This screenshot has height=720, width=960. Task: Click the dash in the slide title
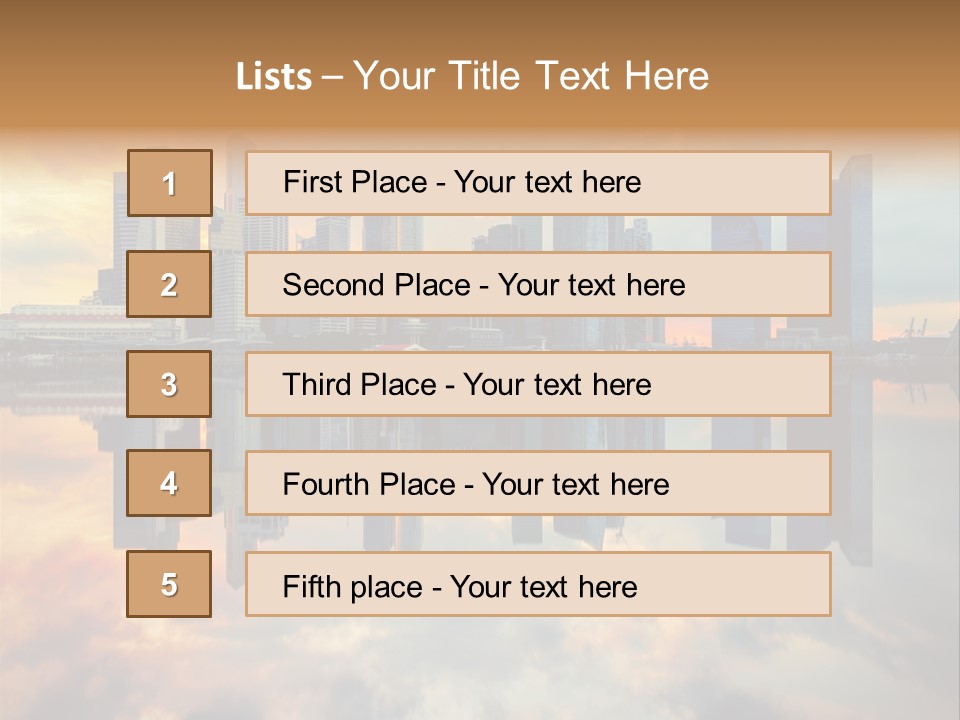(332, 77)
